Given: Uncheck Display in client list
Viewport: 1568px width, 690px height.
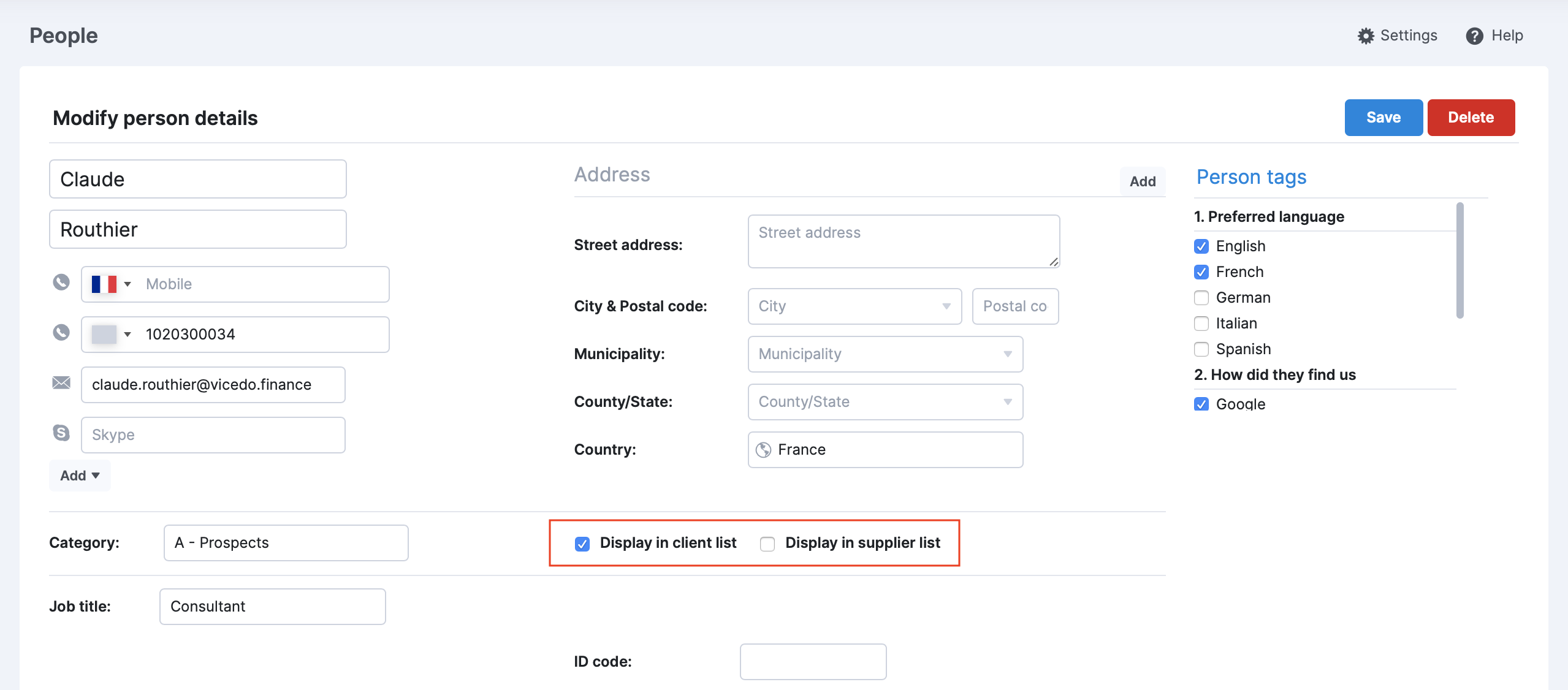Looking at the screenshot, I should click(582, 544).
